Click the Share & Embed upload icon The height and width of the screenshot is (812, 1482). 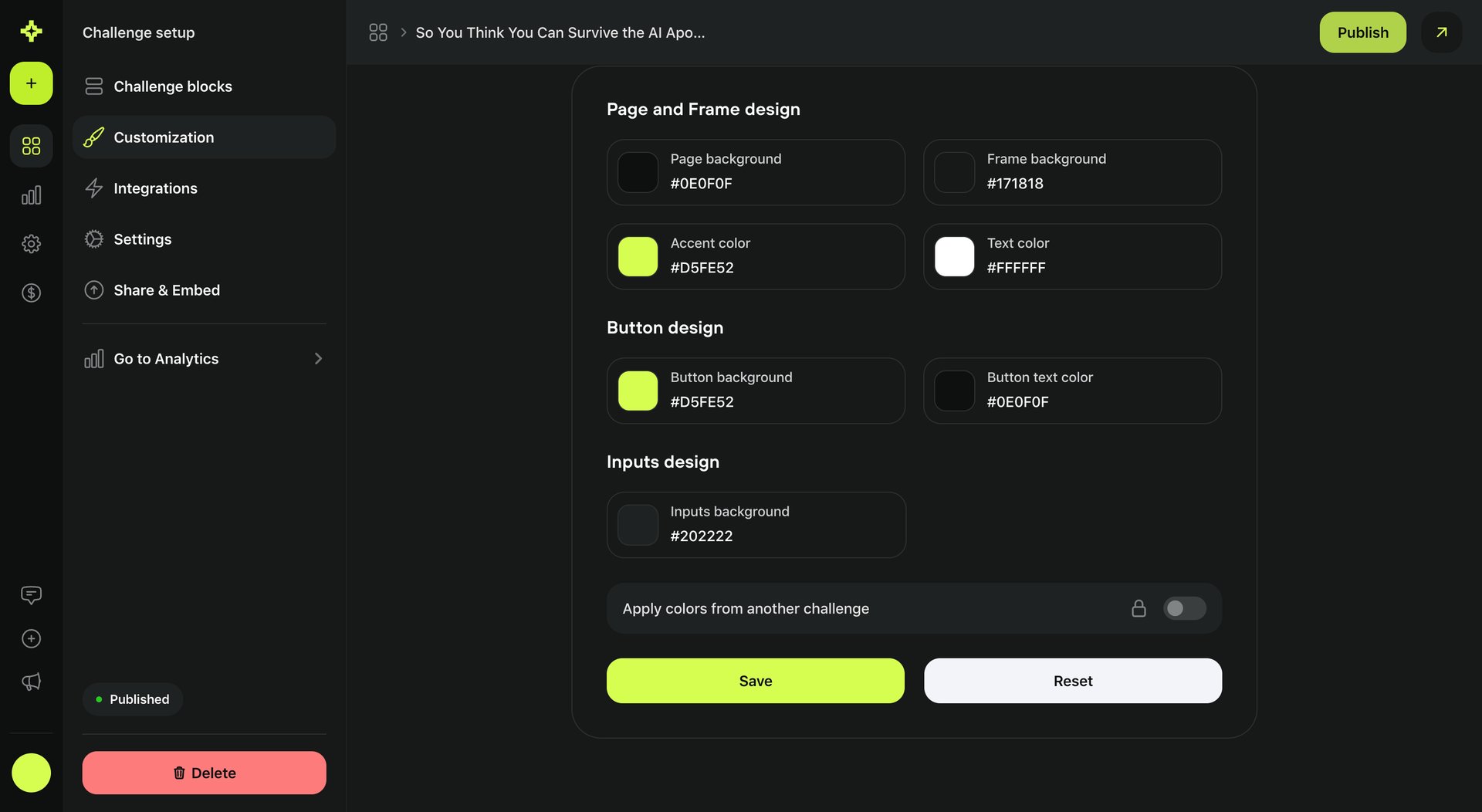93,289
